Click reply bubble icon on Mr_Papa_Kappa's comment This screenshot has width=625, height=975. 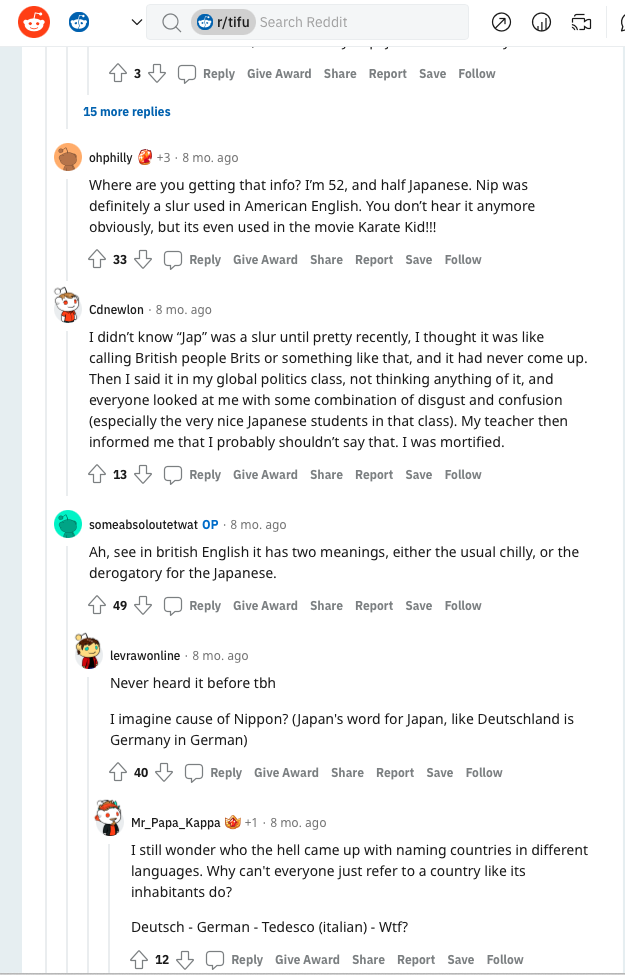[215, 959]
